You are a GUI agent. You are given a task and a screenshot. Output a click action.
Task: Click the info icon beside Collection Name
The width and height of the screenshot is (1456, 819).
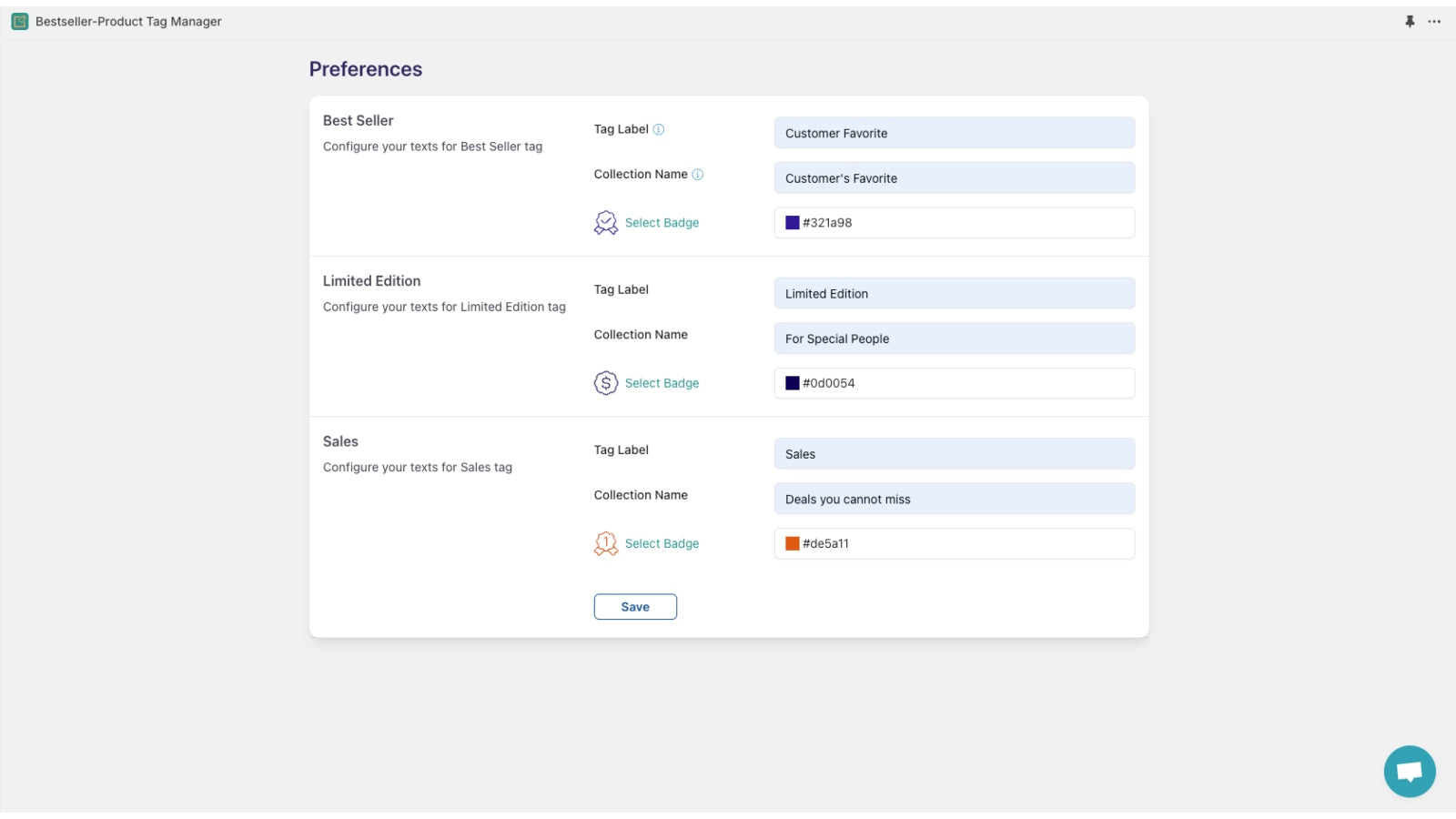pyautogui.click(x=697, y=174)
